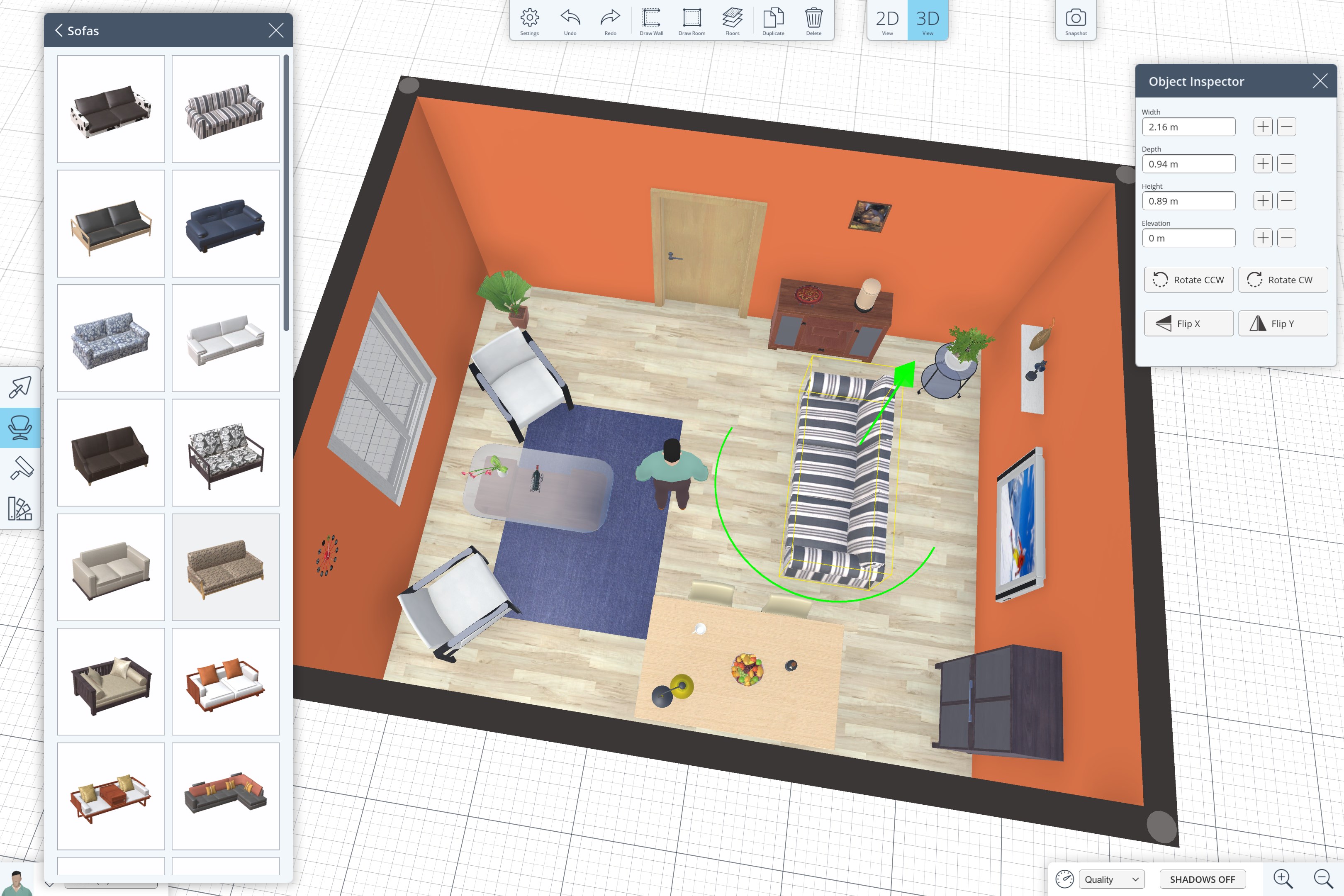
Task: Open the materials swatch tool in the sidebar
Action: point(20,508)
